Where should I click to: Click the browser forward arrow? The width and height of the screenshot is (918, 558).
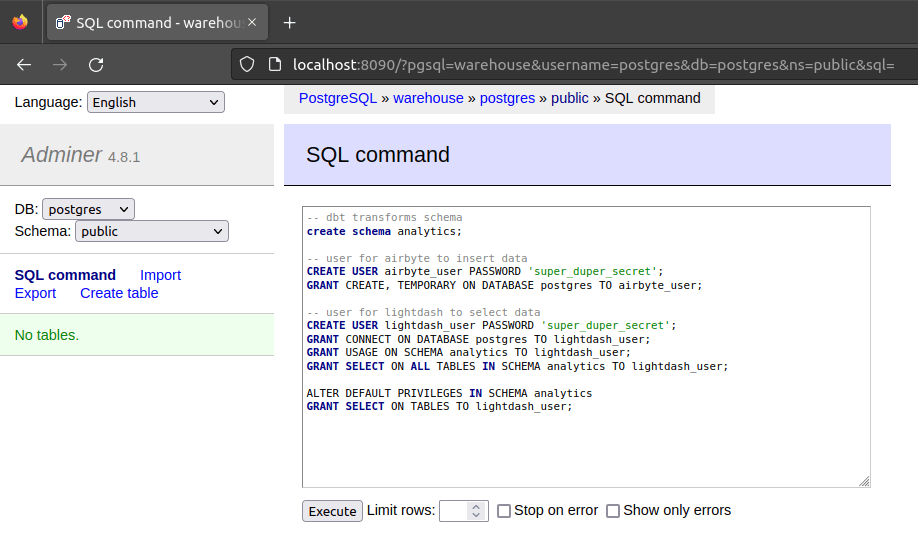click(60, 64)
